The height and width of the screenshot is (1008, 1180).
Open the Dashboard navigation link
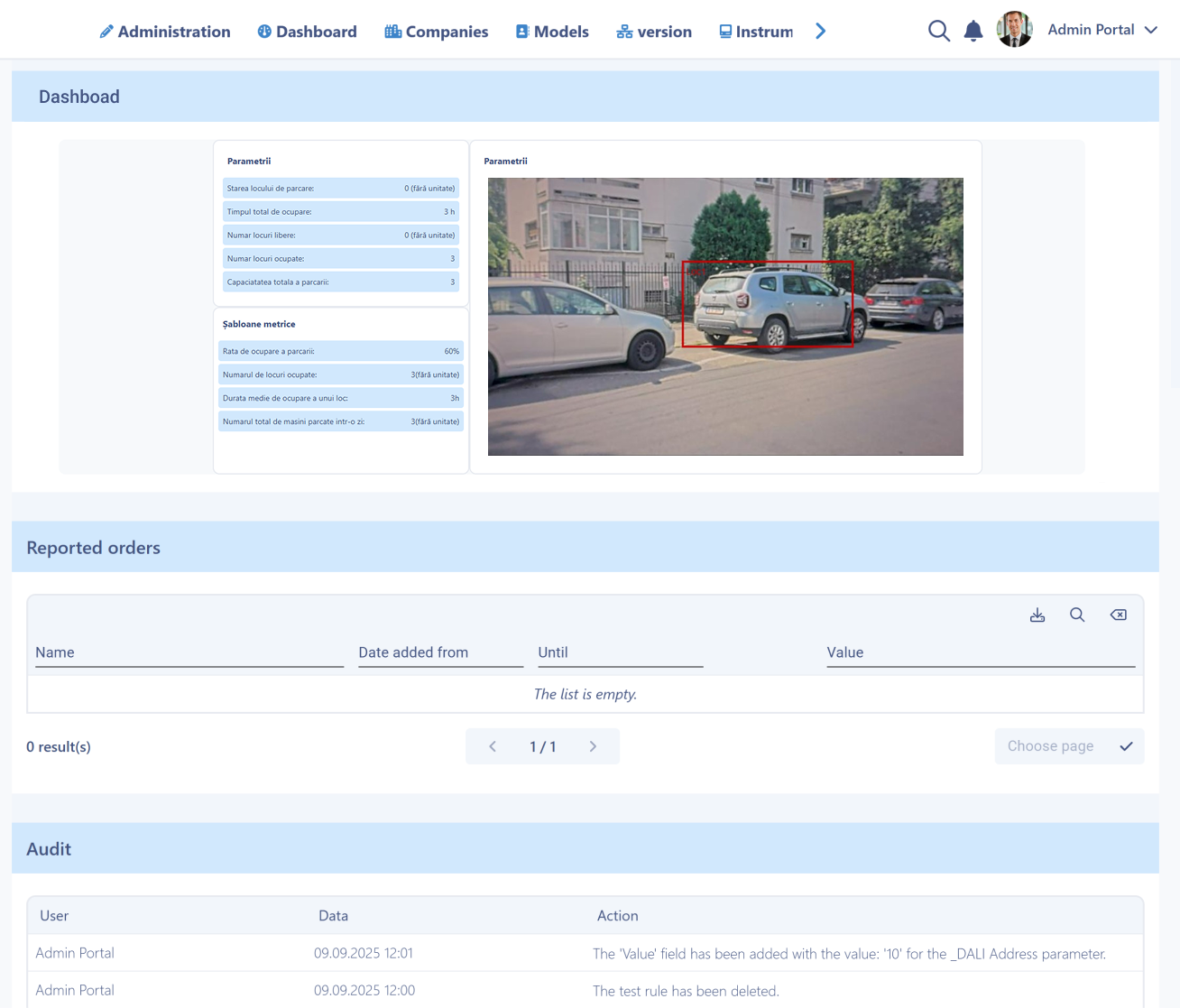click(307, 32)
